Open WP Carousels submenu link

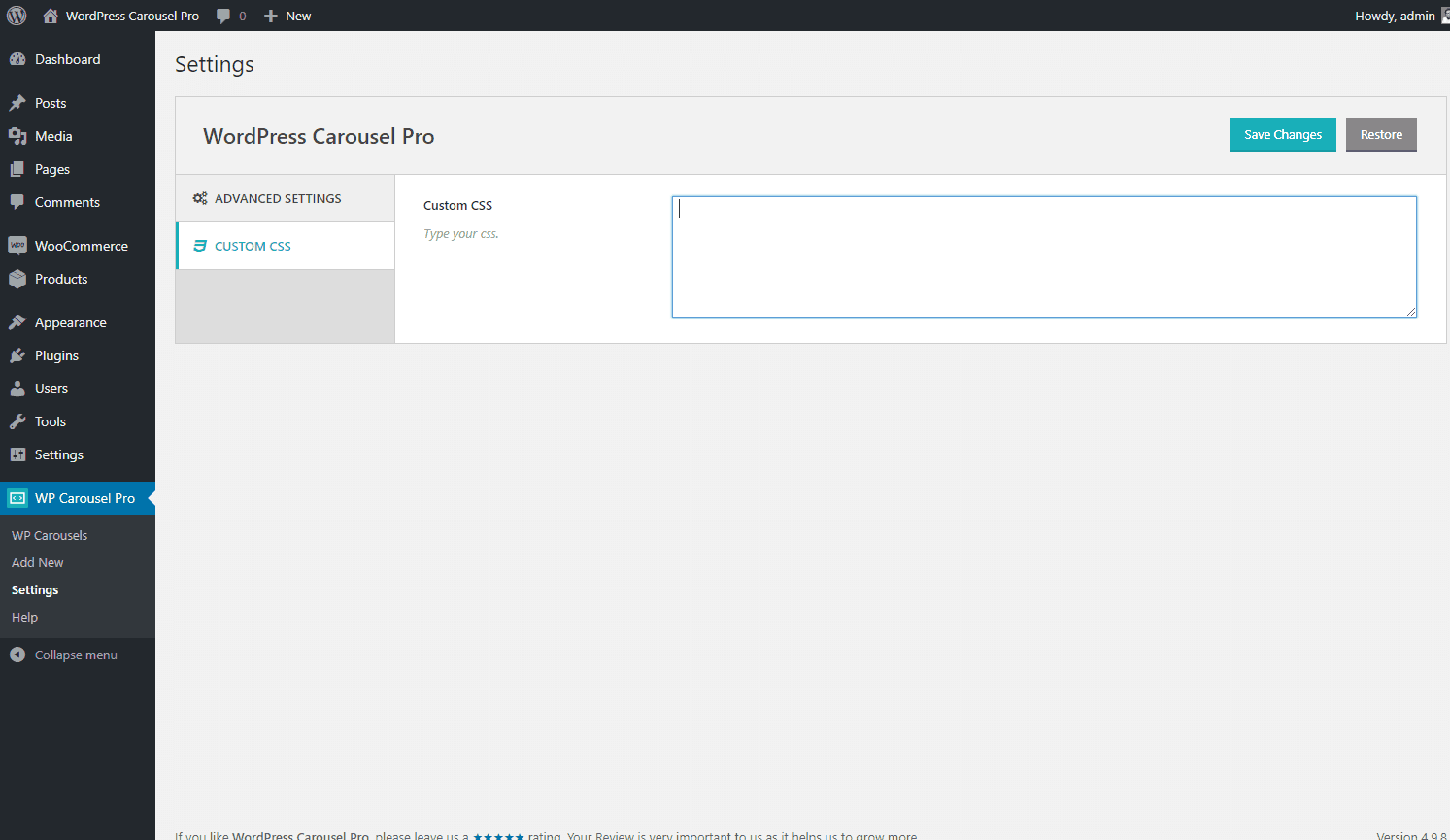tap(50, 535)
